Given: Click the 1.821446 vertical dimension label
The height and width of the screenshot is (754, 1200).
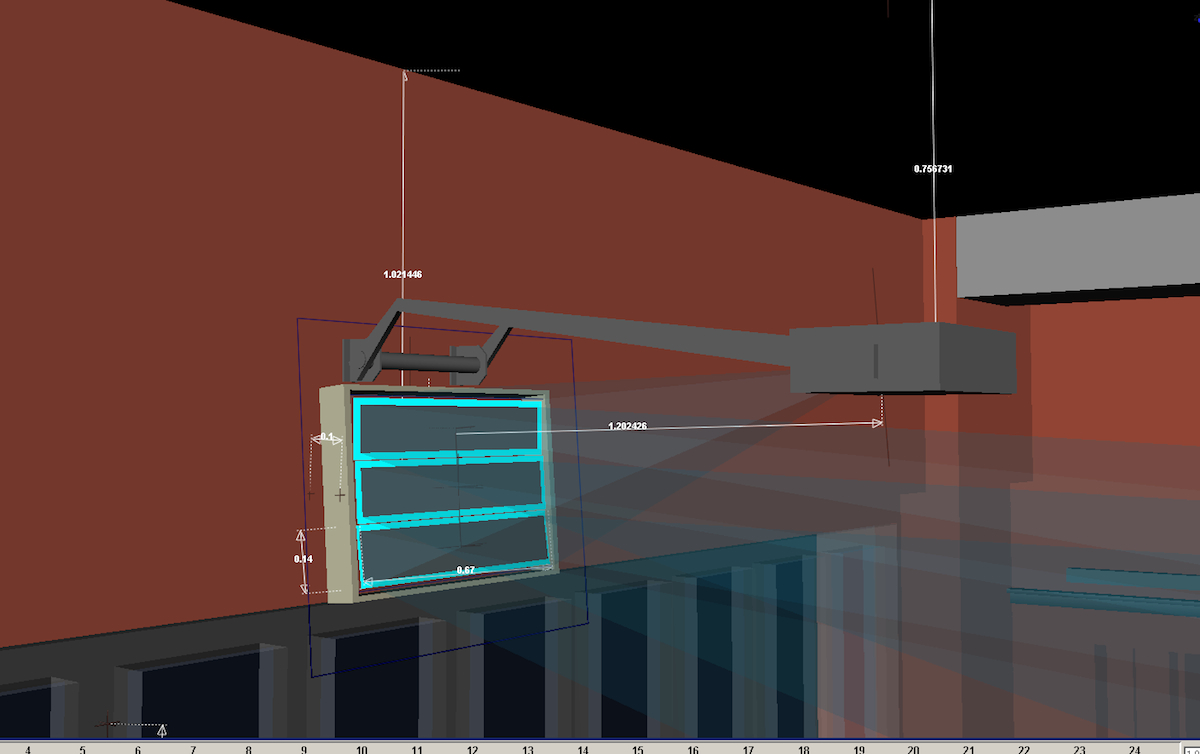Looking at the screenshot, I should [403, 274].
